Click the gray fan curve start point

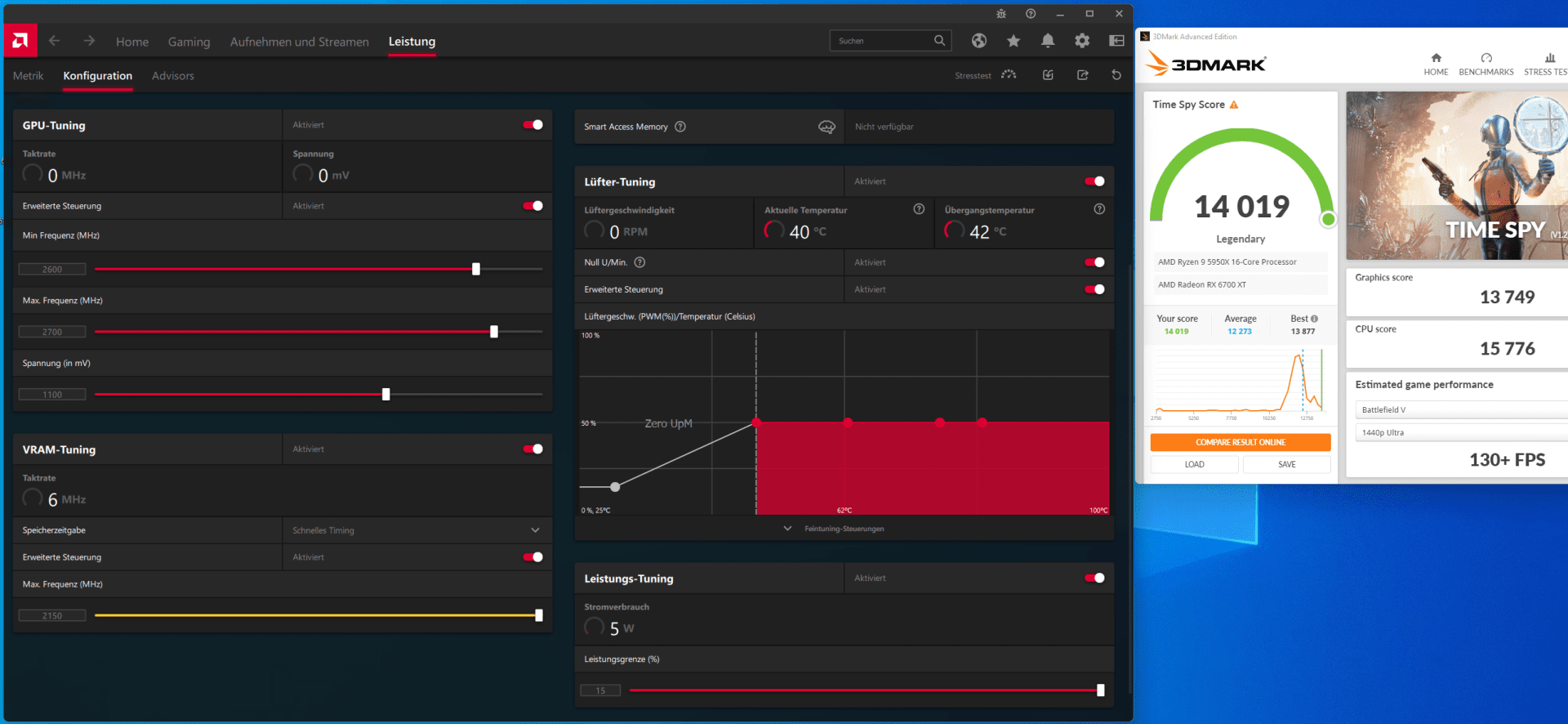pos(615,487)
